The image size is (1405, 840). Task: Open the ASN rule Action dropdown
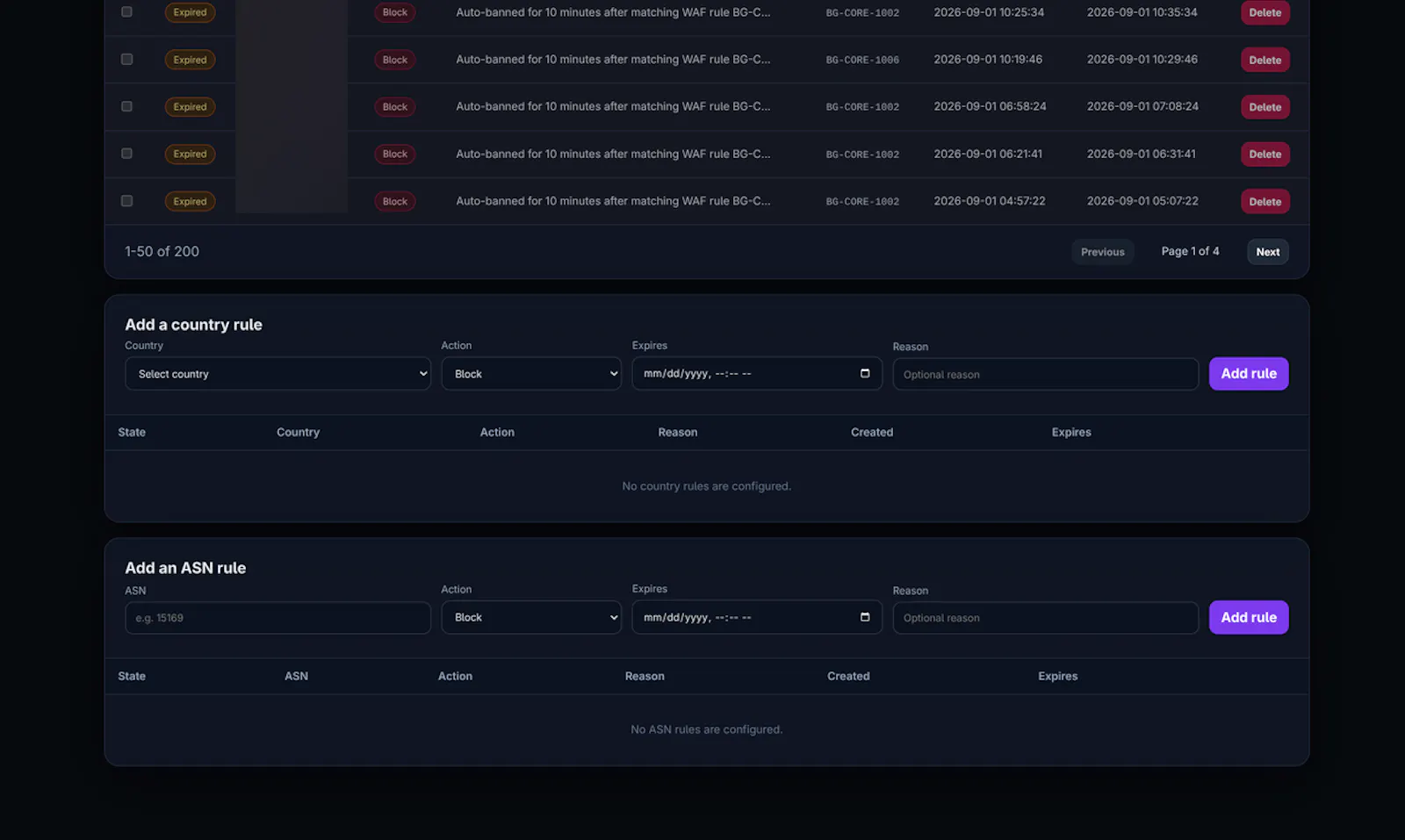531,618
